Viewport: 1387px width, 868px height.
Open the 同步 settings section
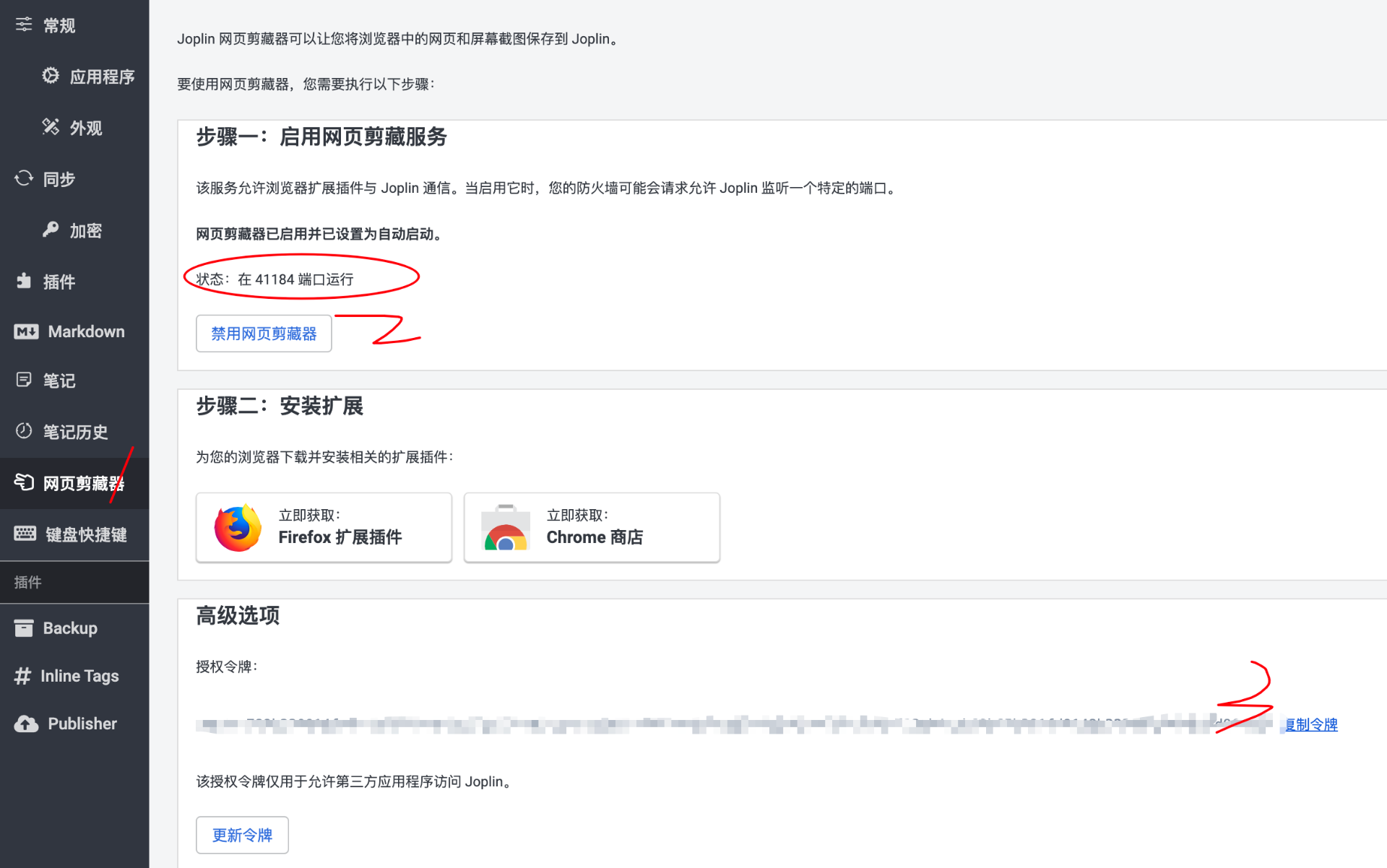click(58, 178)
